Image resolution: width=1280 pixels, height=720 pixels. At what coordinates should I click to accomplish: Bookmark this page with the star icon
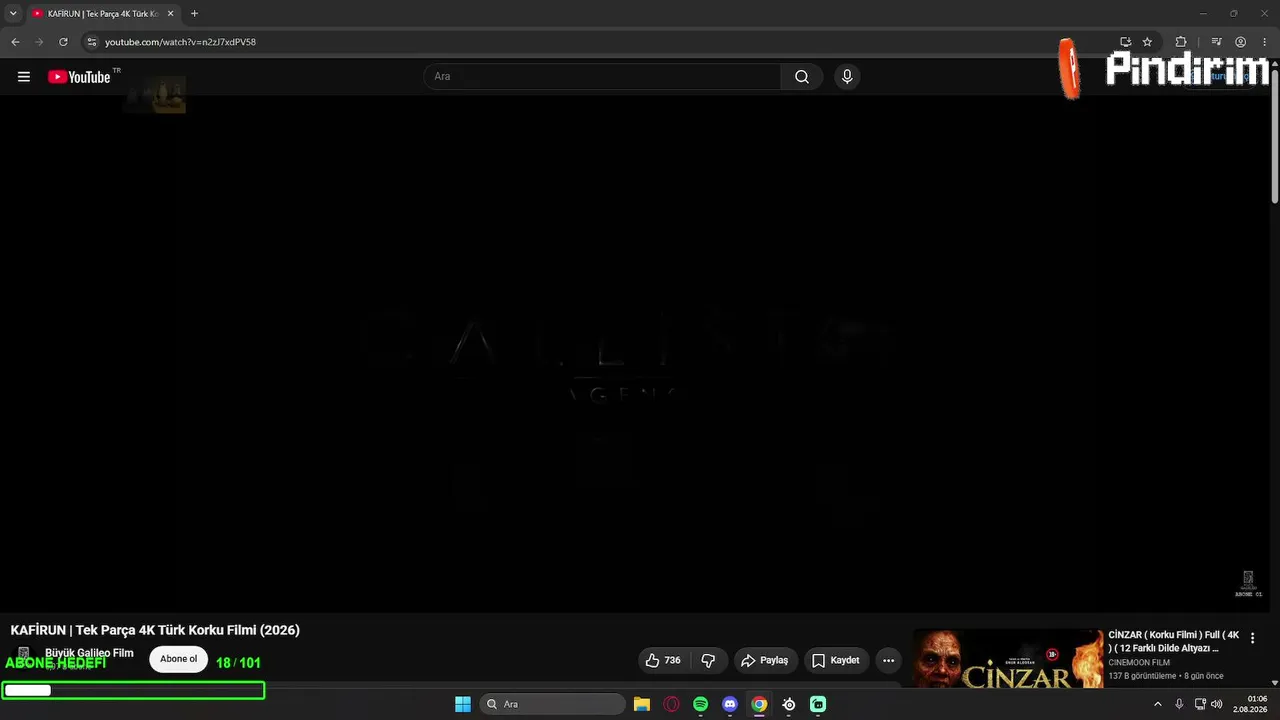[x=1147, y=42]
